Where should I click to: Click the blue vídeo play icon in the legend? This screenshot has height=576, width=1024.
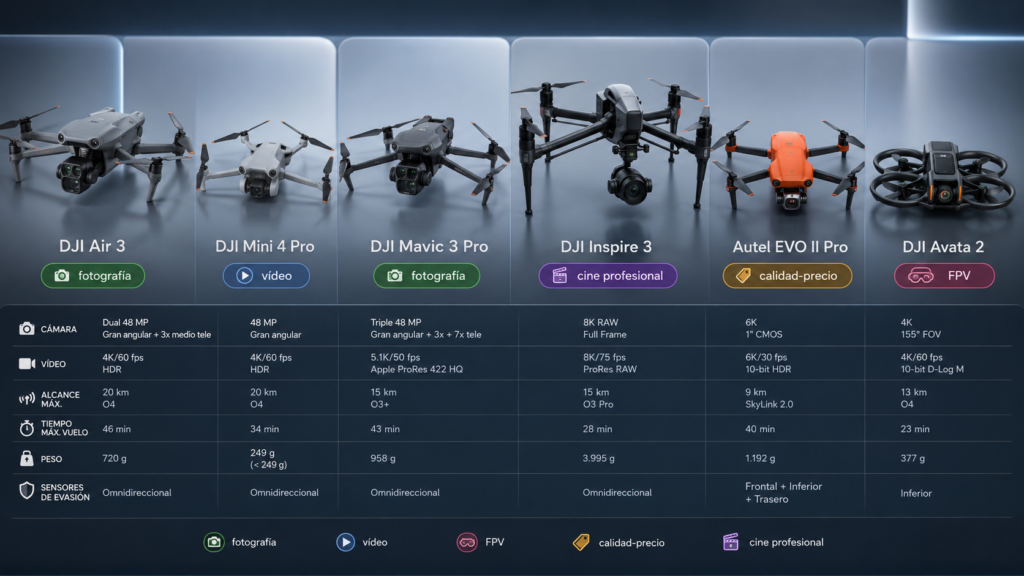pos(345,542)
